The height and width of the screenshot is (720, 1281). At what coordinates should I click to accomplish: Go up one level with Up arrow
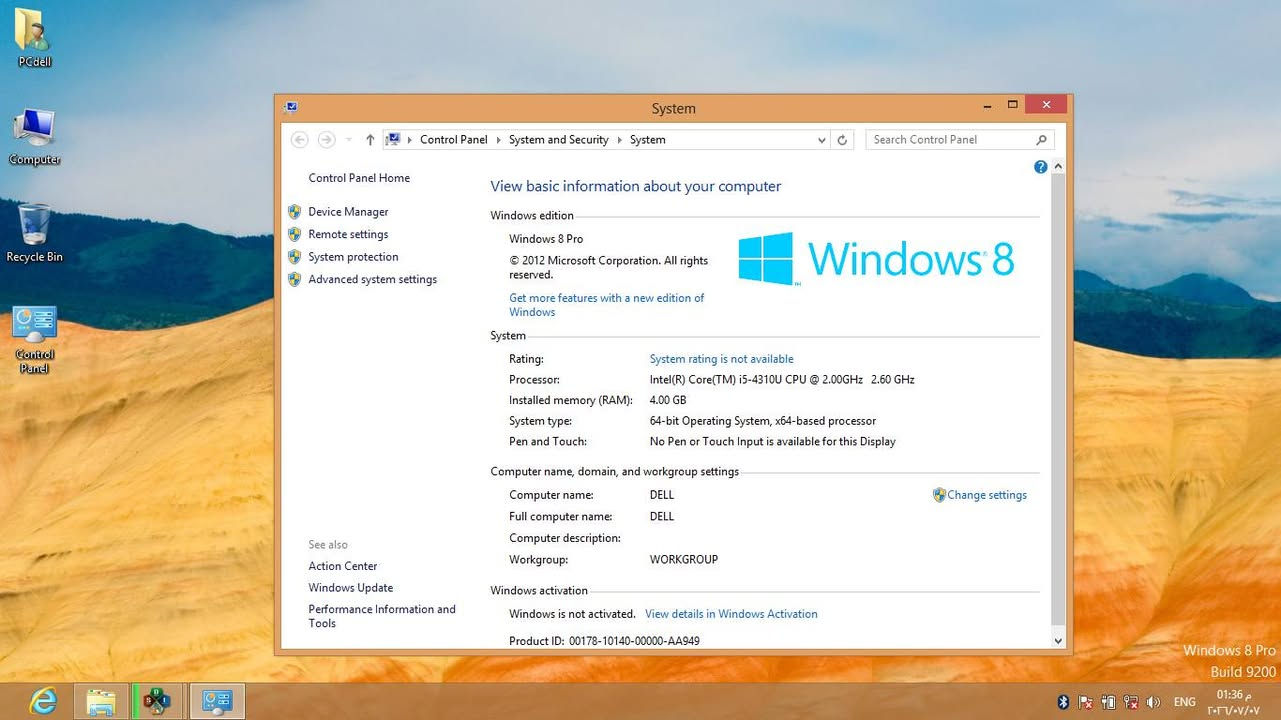370,140
